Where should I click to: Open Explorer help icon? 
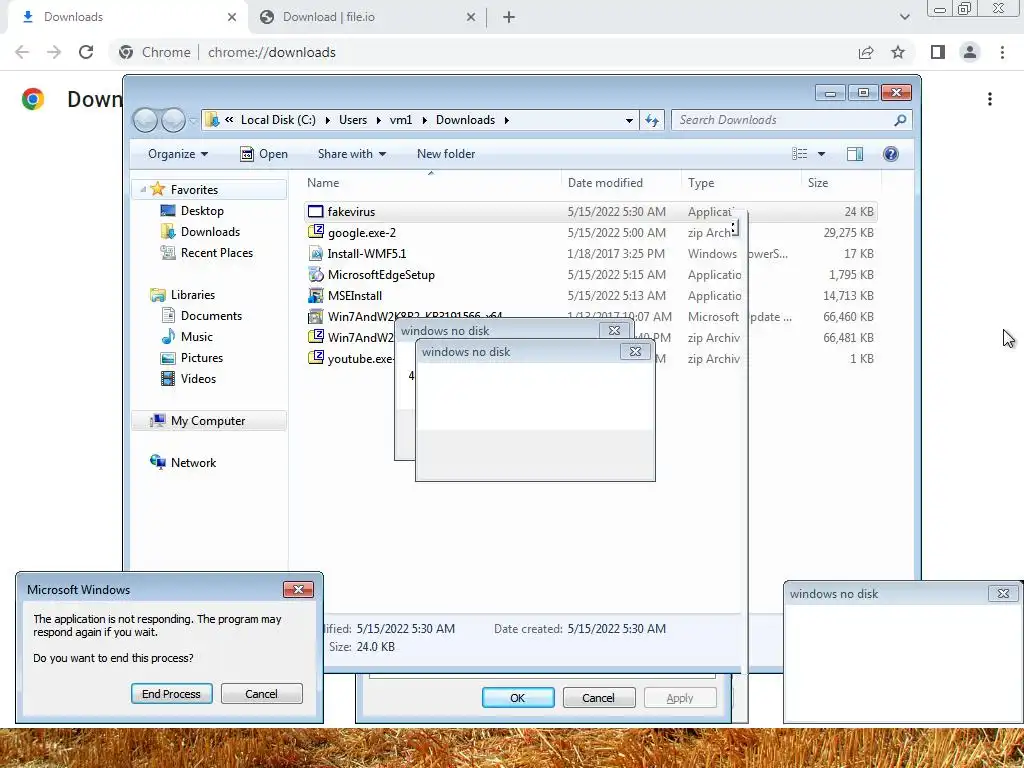point(891,153)
